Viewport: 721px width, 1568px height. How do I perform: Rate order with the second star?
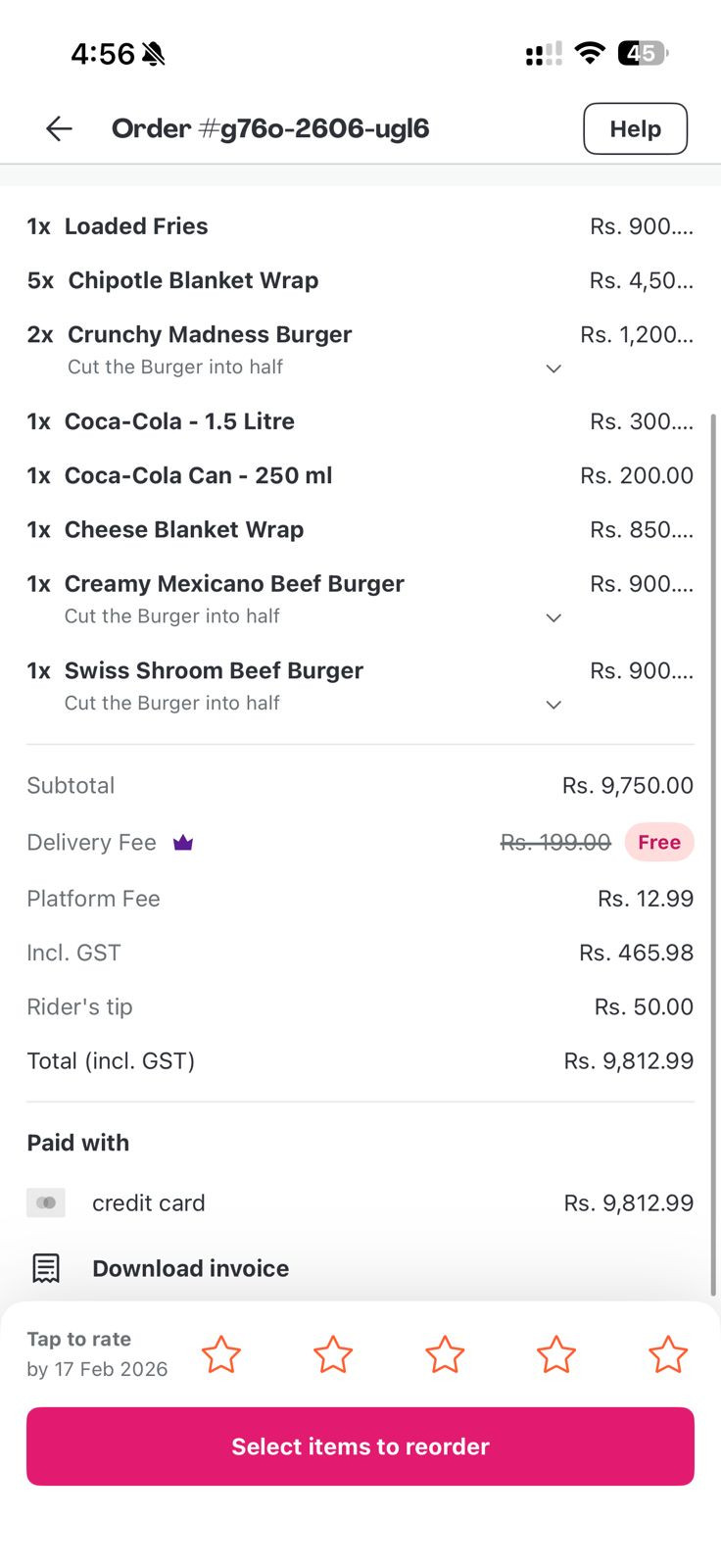pos(333,1354)
